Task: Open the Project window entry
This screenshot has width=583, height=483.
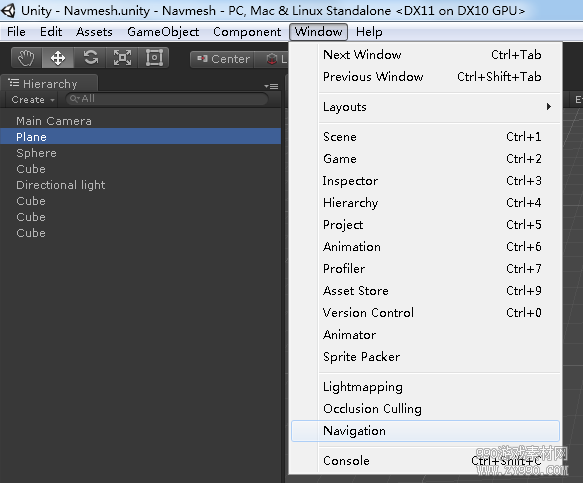Action: tap(425, 225)
